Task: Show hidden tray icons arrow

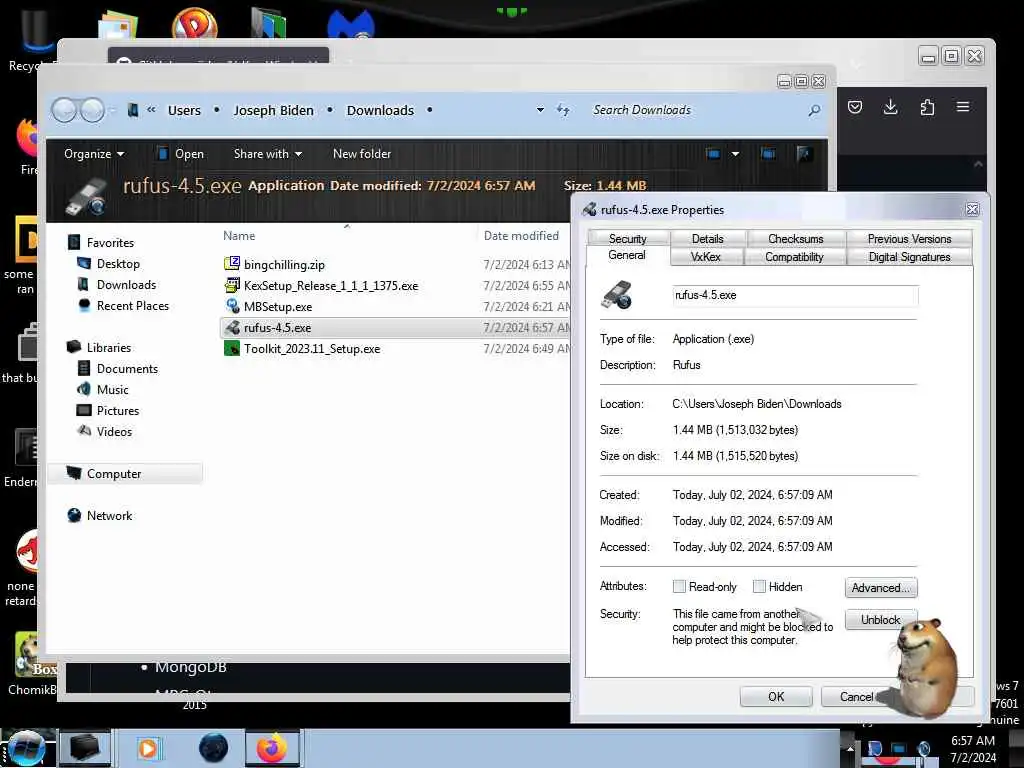Action: pyautogui.click(x=850, y=749)
